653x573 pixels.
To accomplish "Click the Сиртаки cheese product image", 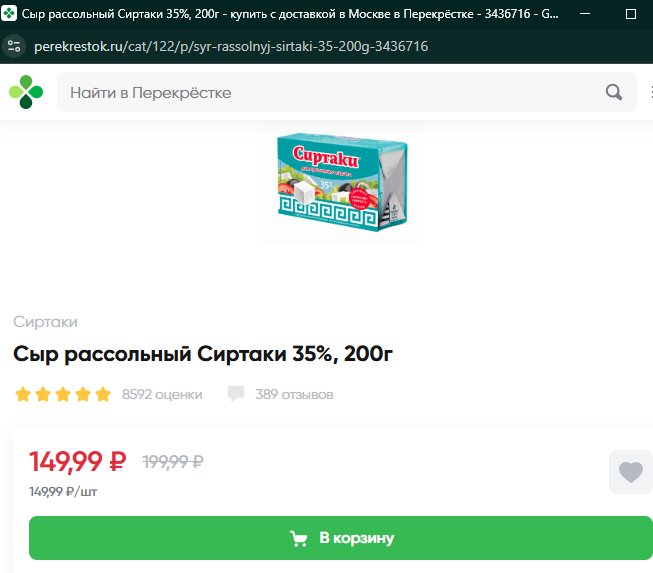I will click(x=341, y=182).
